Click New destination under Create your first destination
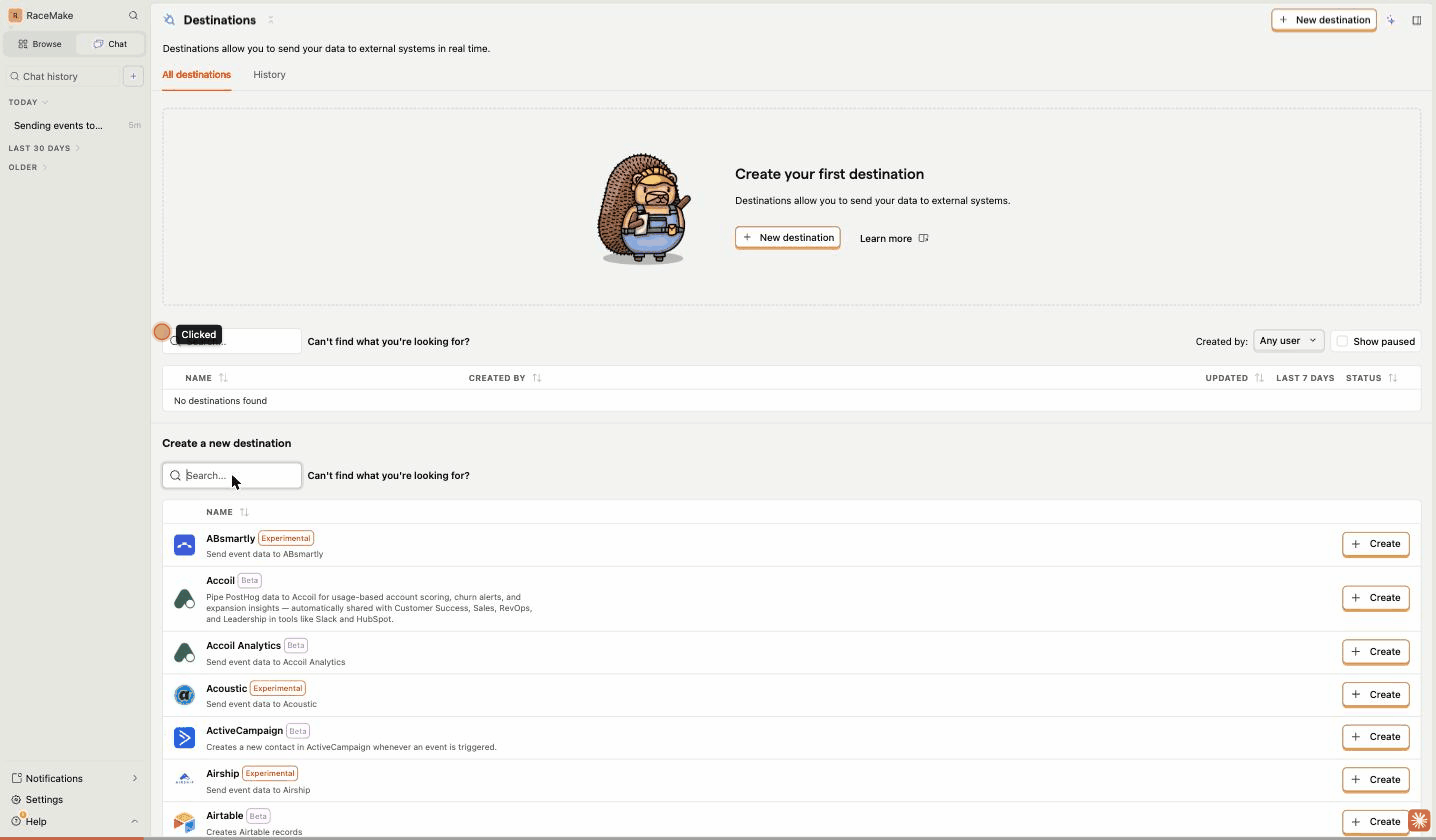 [787, 238]
